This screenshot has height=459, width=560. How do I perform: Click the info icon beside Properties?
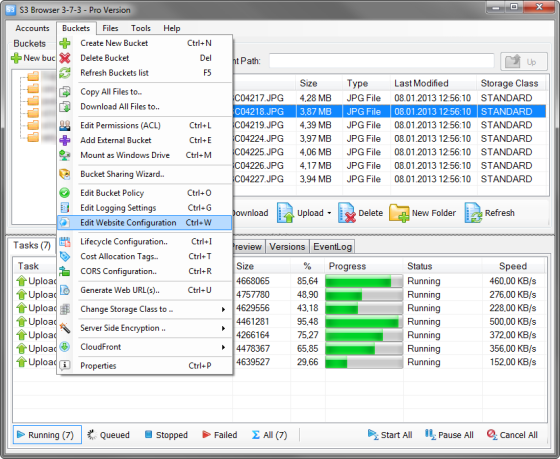(x=65, y=365)
